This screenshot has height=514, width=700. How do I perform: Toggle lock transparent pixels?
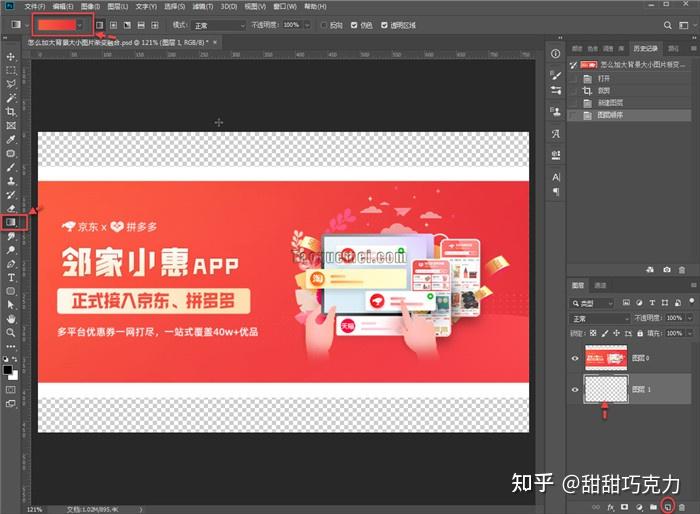[593, 333]
